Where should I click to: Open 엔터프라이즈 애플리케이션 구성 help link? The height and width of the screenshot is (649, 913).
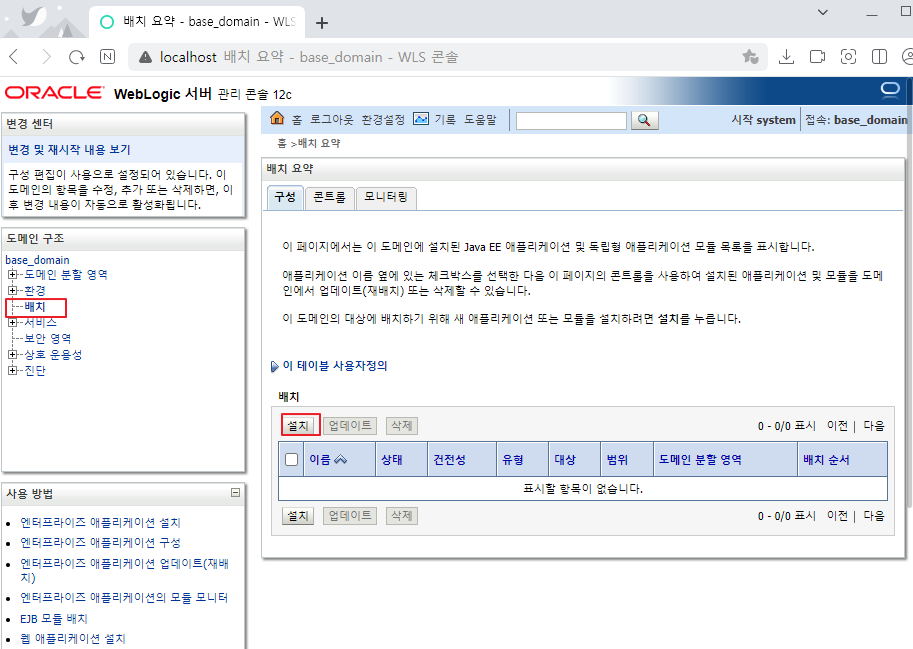(100, 542)
